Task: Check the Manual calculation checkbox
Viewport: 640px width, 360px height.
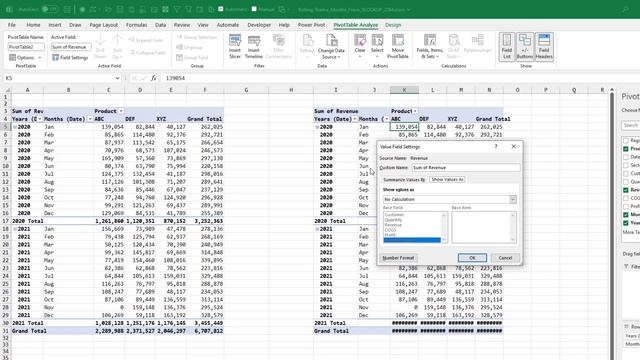Action: pyautogui.click(x=254, y=9)
